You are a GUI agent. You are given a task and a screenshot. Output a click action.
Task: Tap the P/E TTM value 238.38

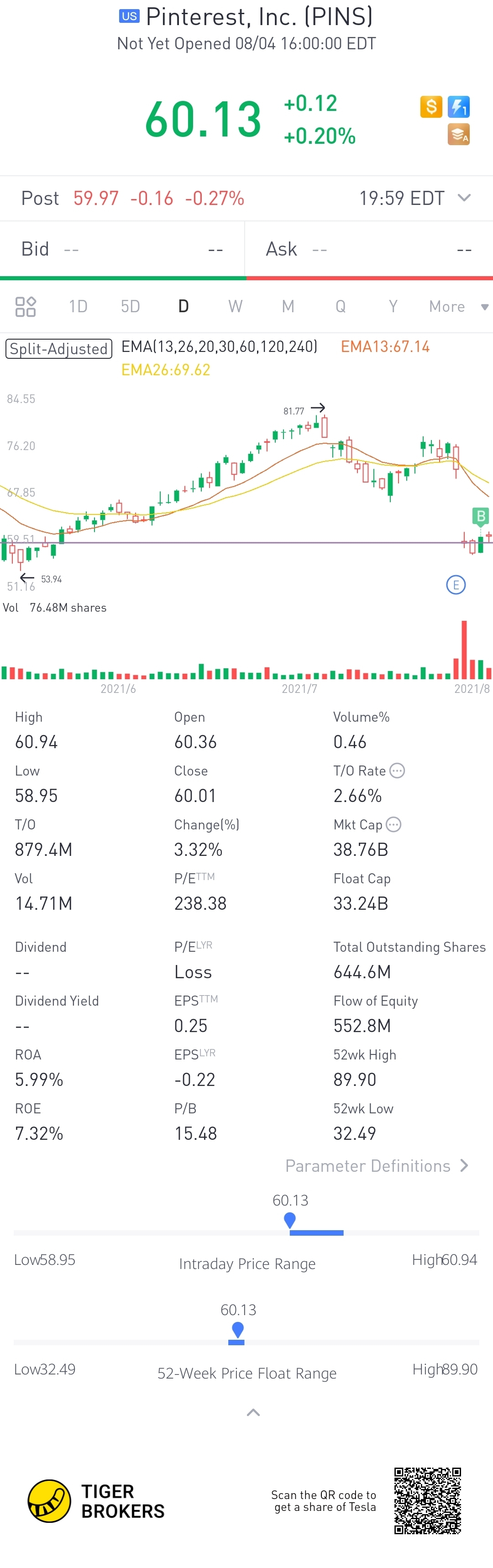point(200,903)
